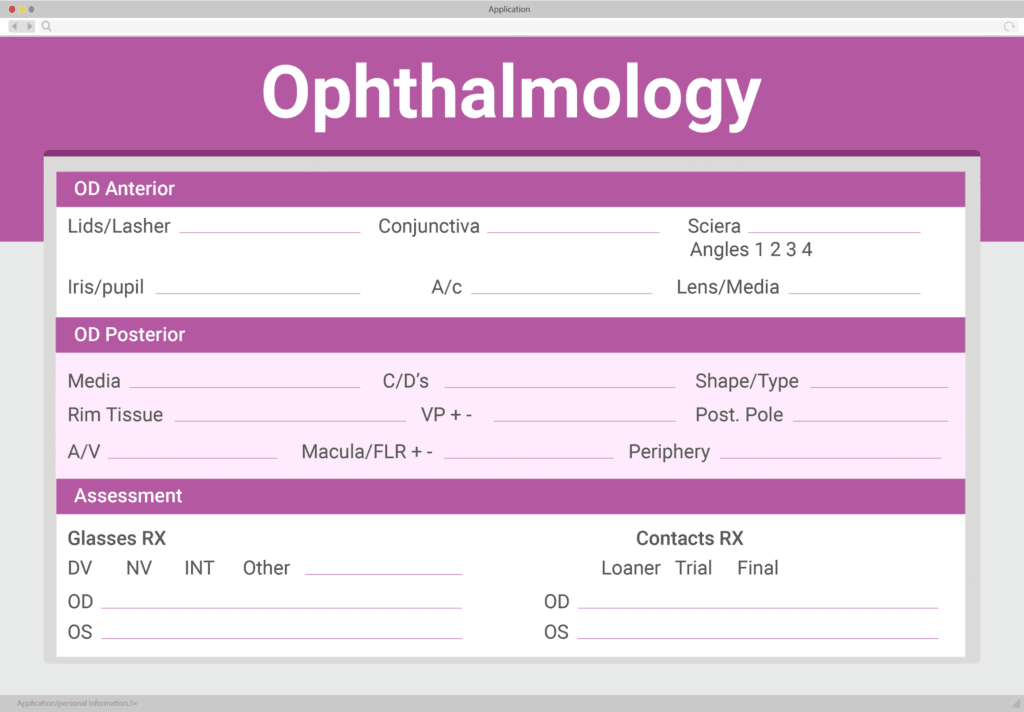
Task: Click the back navigation arrow
Action: point(14,26)
